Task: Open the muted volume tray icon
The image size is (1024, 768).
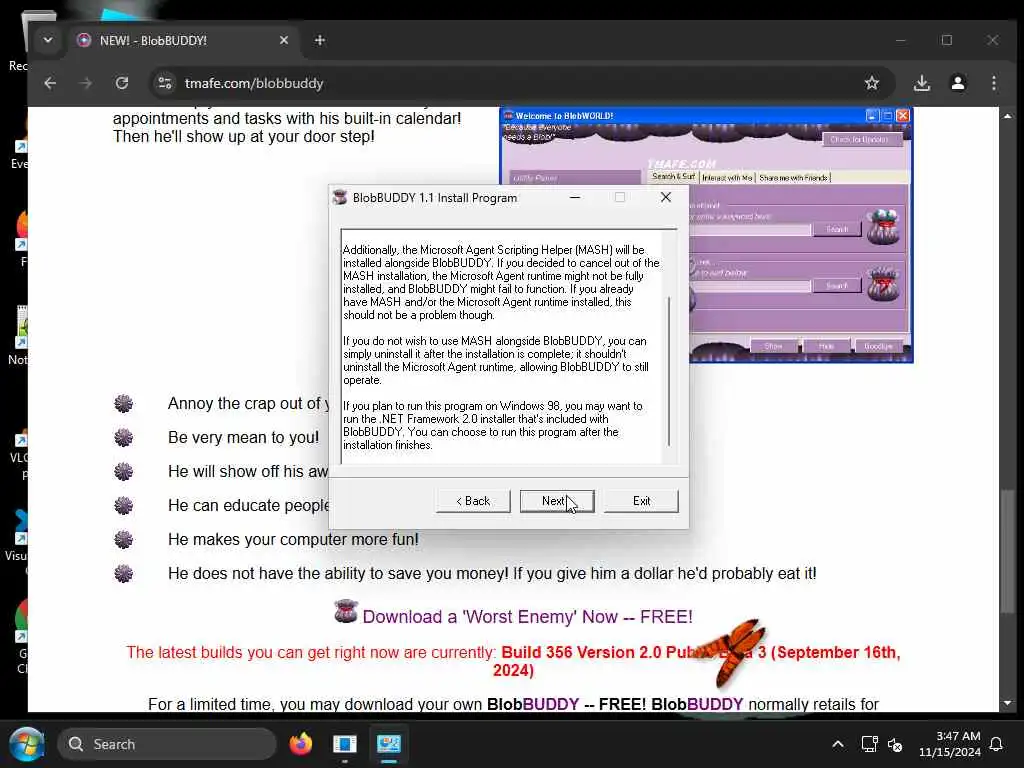Action: click(x=895, y=744)
